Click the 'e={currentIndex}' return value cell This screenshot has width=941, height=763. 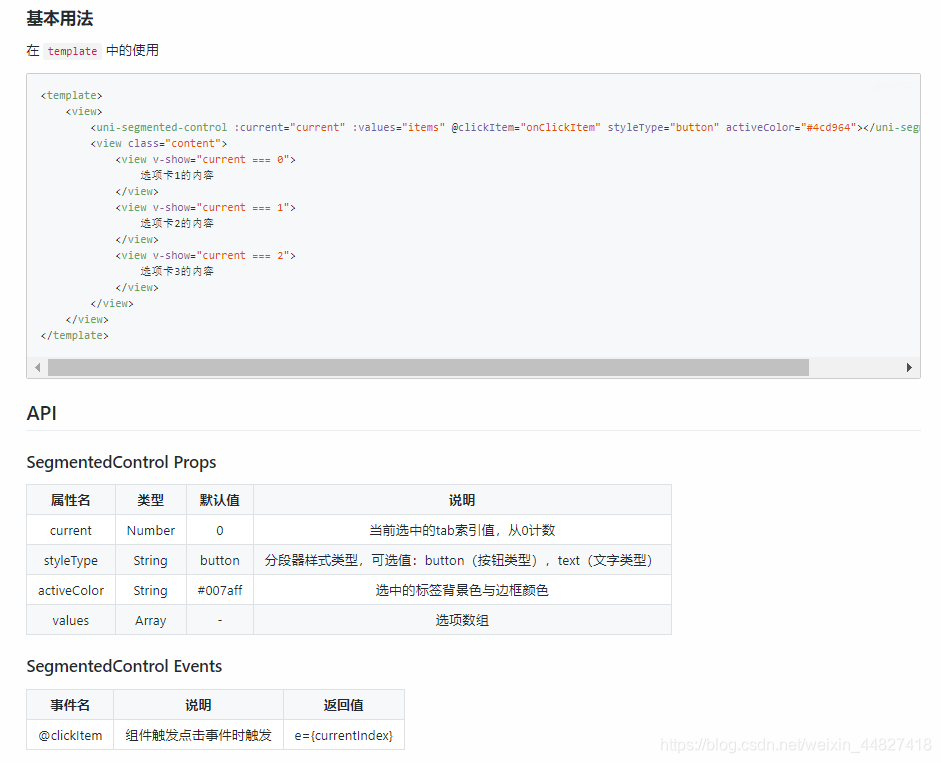(344, 735)
